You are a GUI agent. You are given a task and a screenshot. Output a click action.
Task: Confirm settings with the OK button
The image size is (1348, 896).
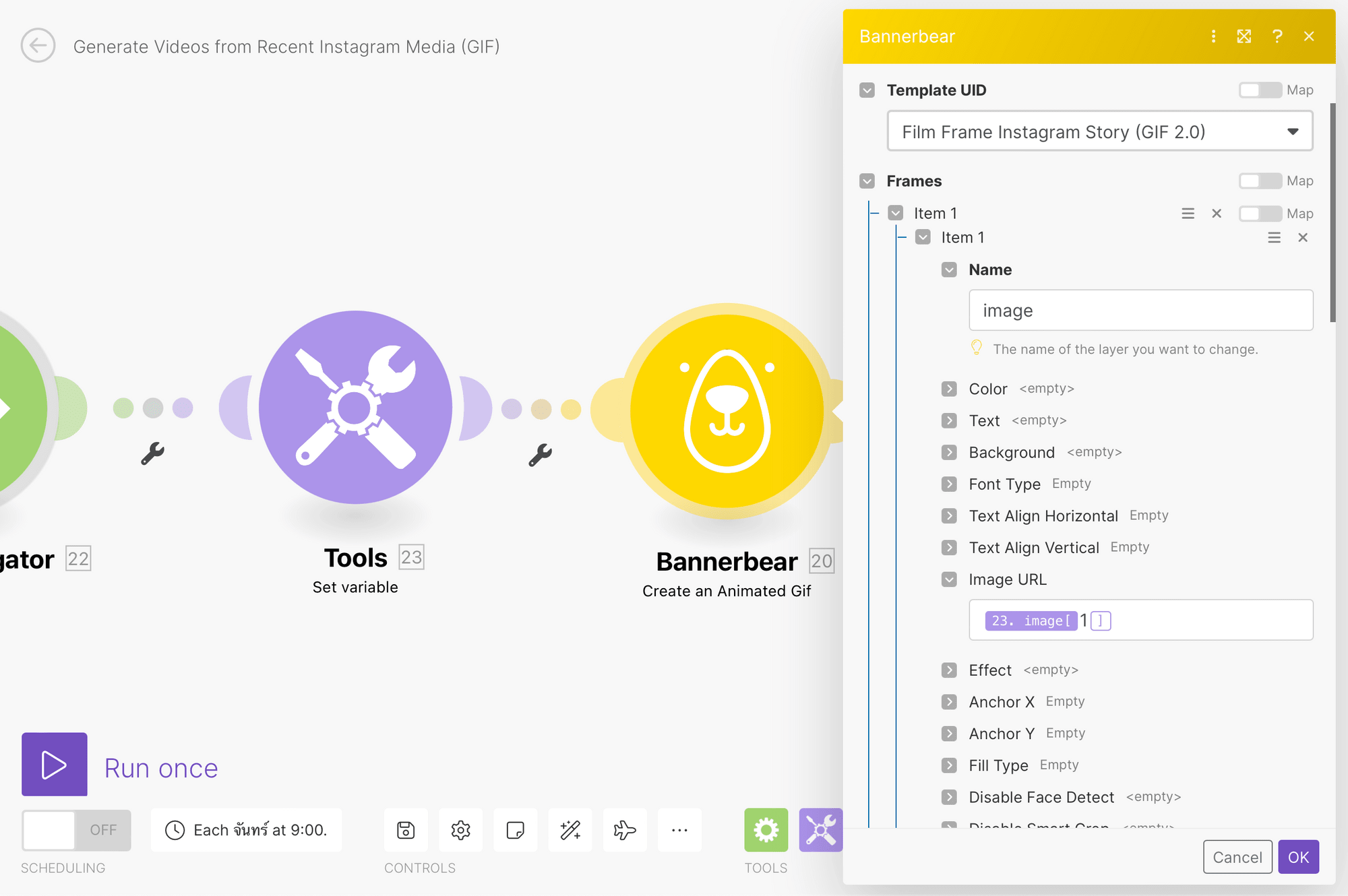click(x=1298, y=857)
